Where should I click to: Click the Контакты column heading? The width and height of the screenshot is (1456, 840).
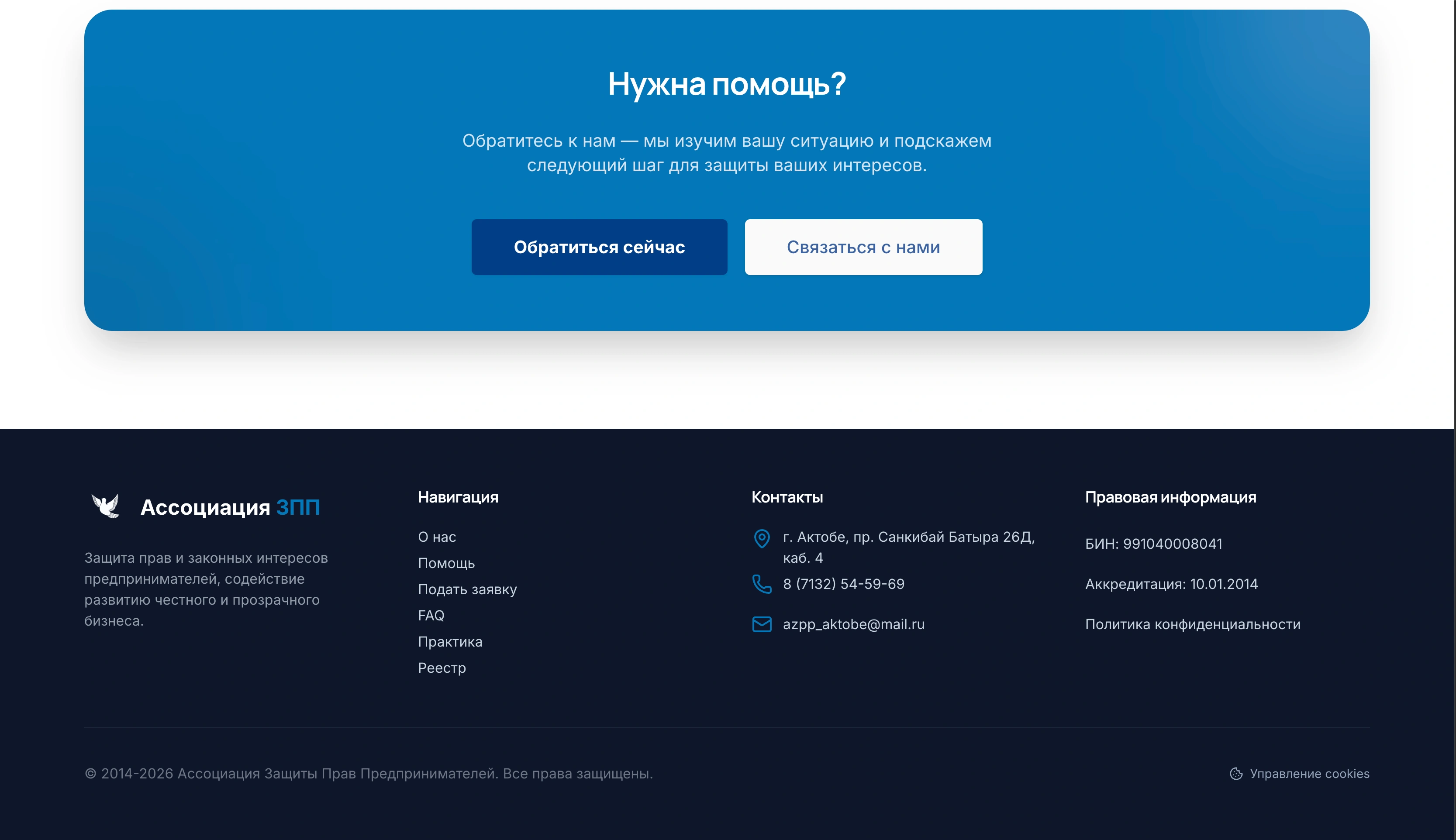[x=787, y=497]
